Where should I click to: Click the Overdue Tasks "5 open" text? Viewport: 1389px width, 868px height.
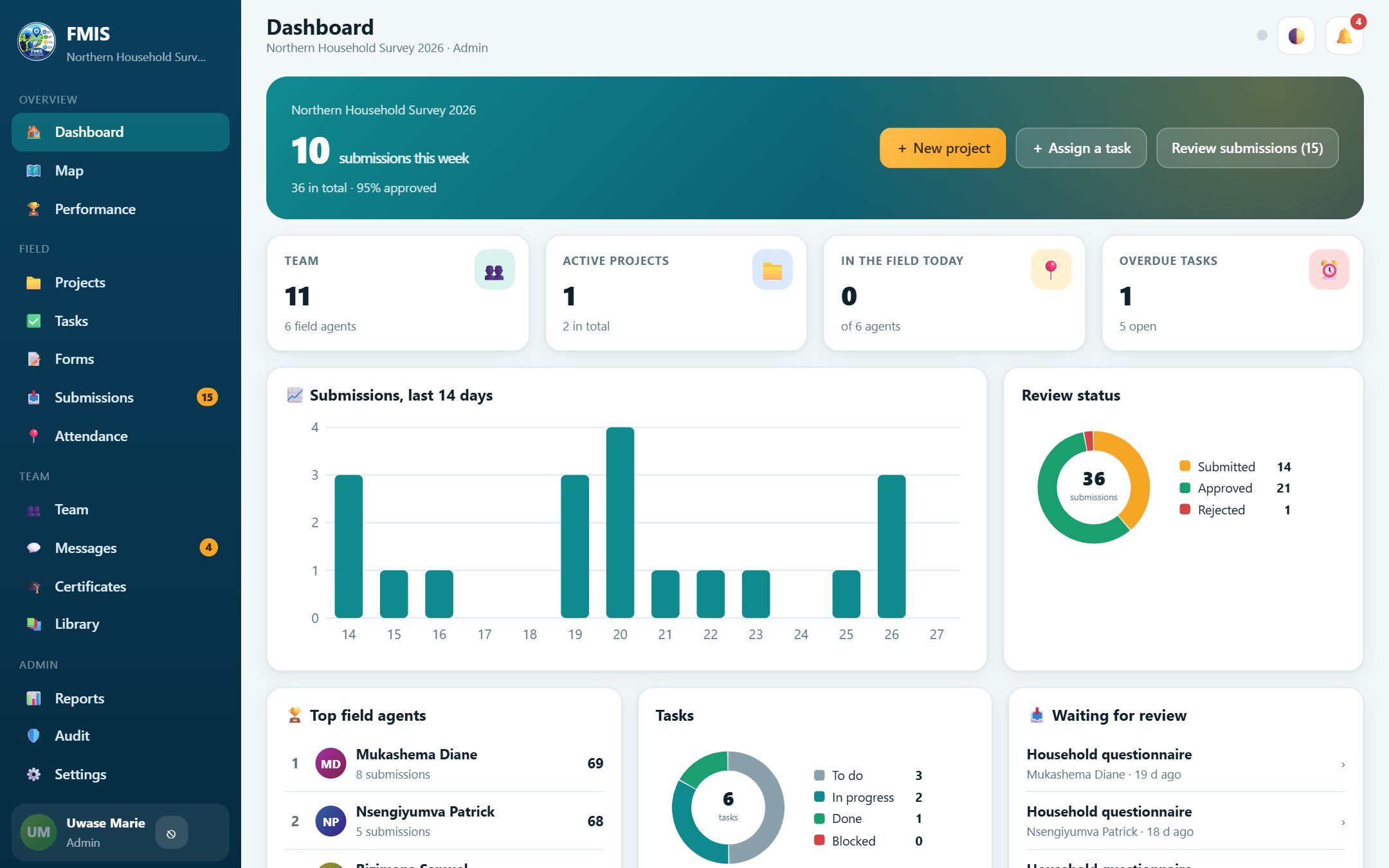point(1138,326)
